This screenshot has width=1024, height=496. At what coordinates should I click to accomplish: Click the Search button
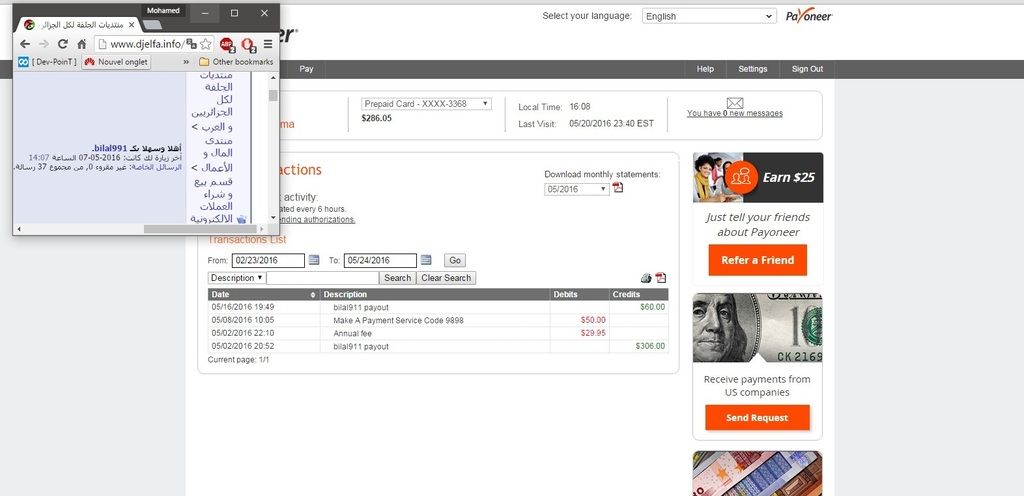tap(397, 278)
